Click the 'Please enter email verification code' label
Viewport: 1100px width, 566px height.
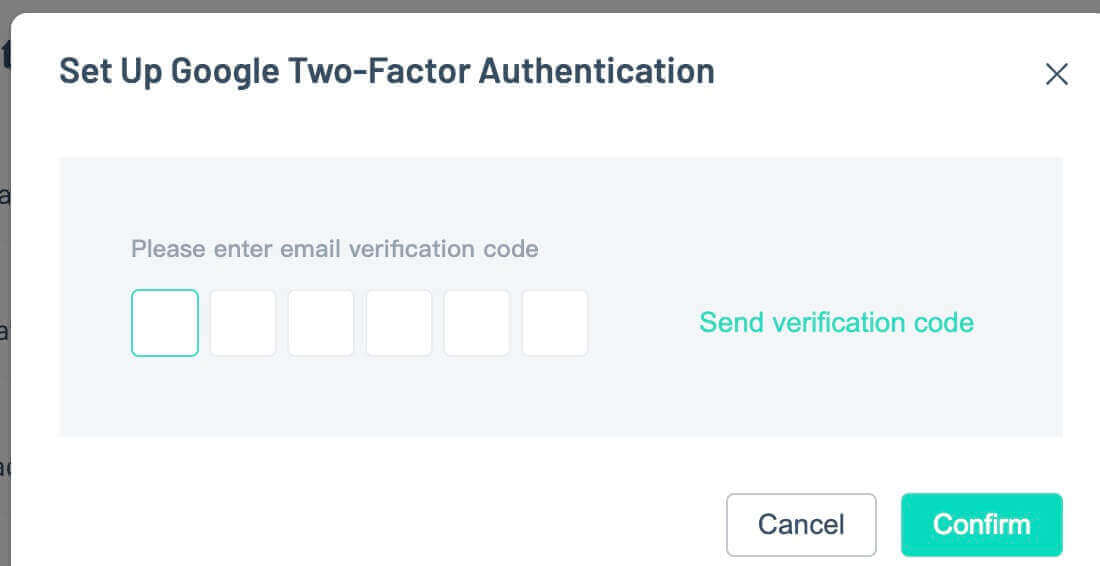334,249
